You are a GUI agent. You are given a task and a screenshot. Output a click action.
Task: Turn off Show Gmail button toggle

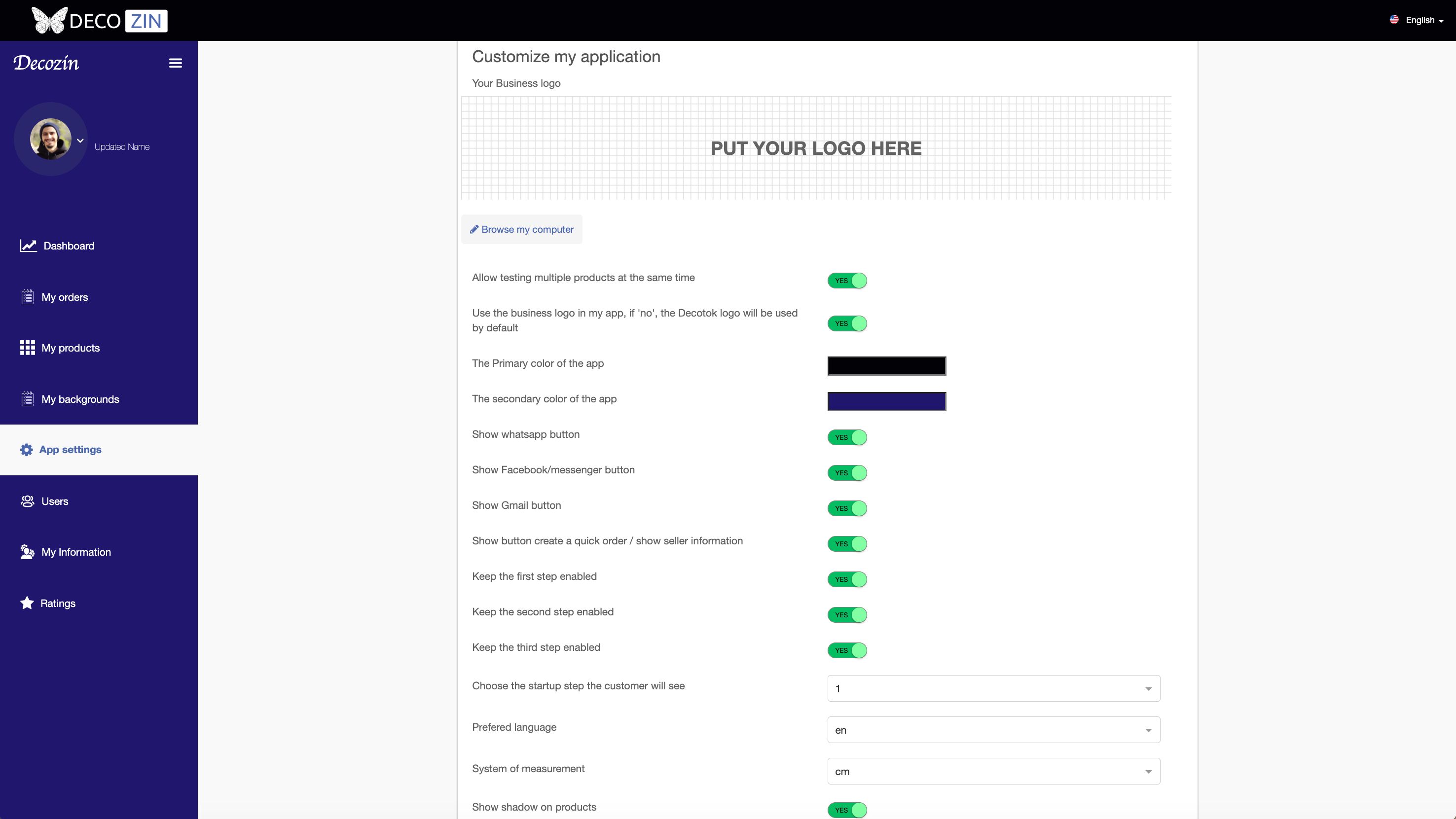pyautogui.click(x=847, y=509)
